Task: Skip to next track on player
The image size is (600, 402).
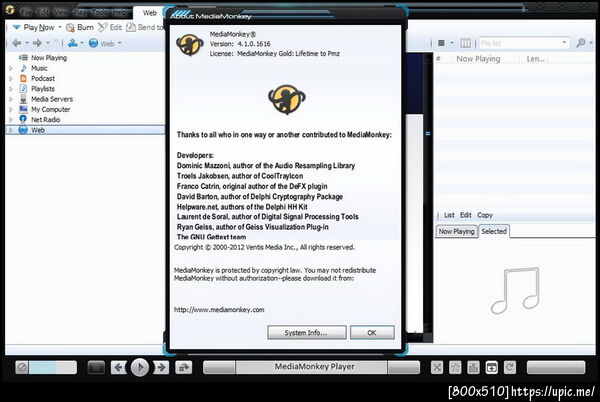Action: coord(161,368)
